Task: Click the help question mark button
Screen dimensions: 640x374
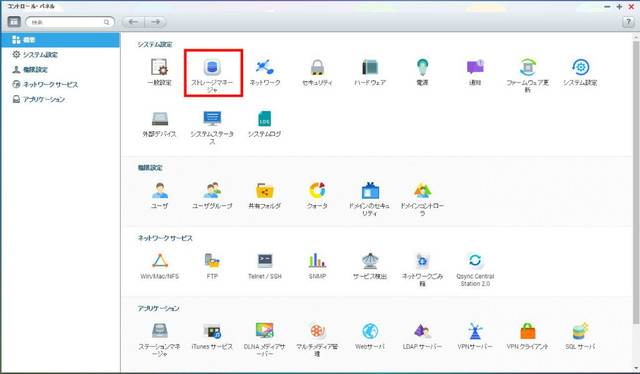Action: pos(628,22)
